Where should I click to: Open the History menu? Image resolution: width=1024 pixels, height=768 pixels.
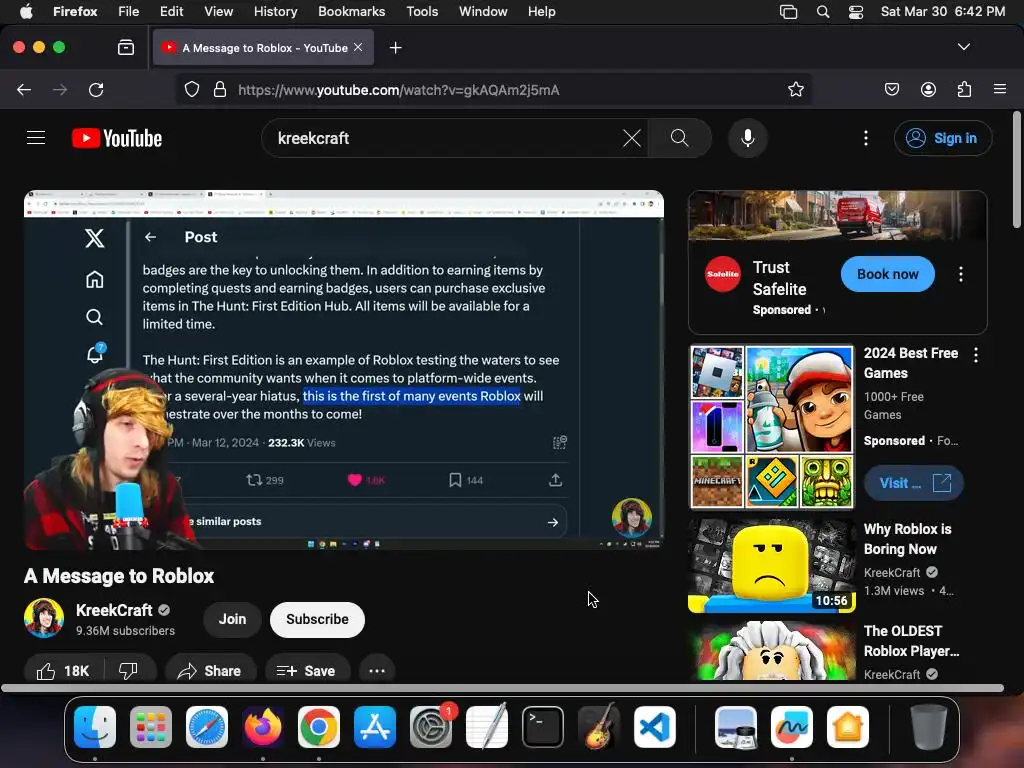coord(275,11)
